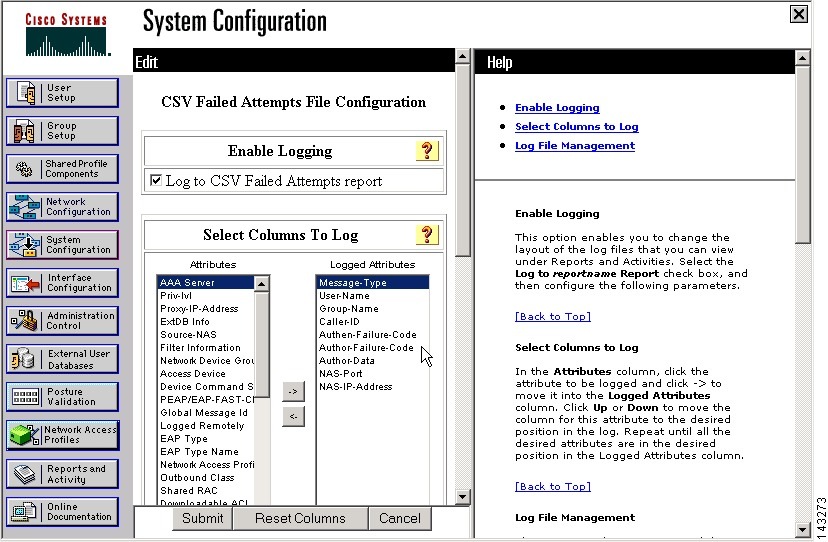The image size is (828, 542).
Task: Select Outbound Class attribute
Action: click(205, 478)
